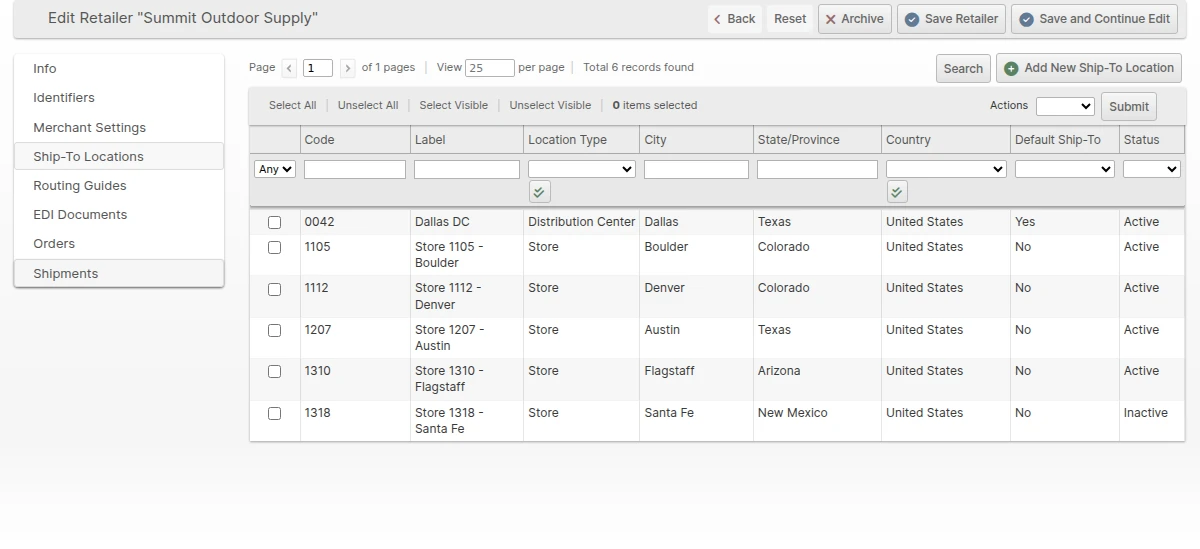Sort by State/Province column header

click(817, 140)
